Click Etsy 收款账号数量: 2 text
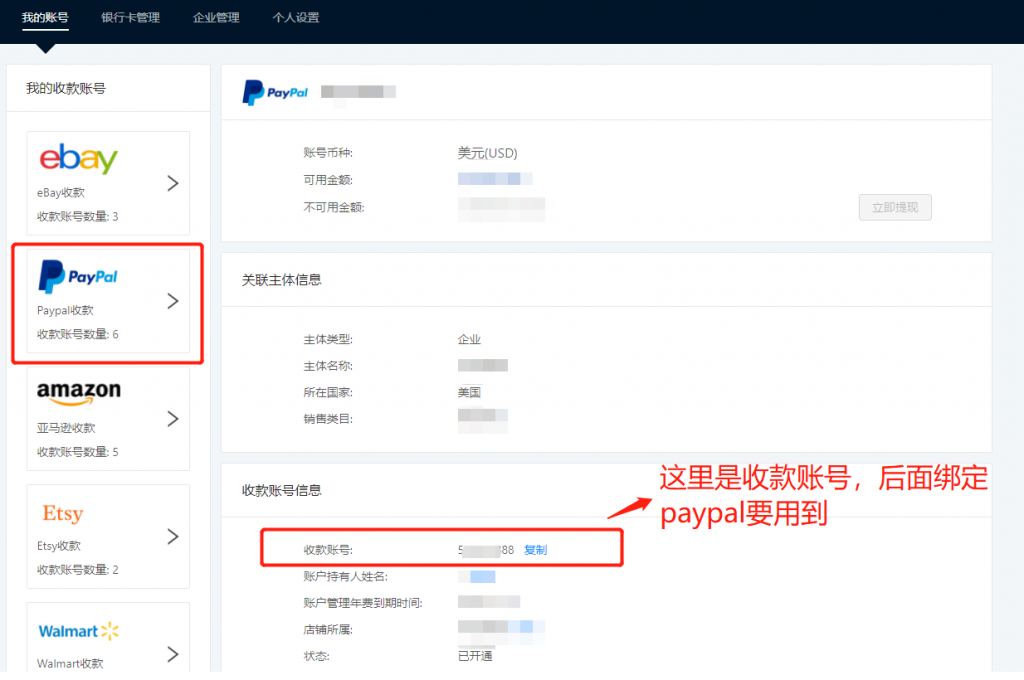1024x680 pixels. [77, 569]
